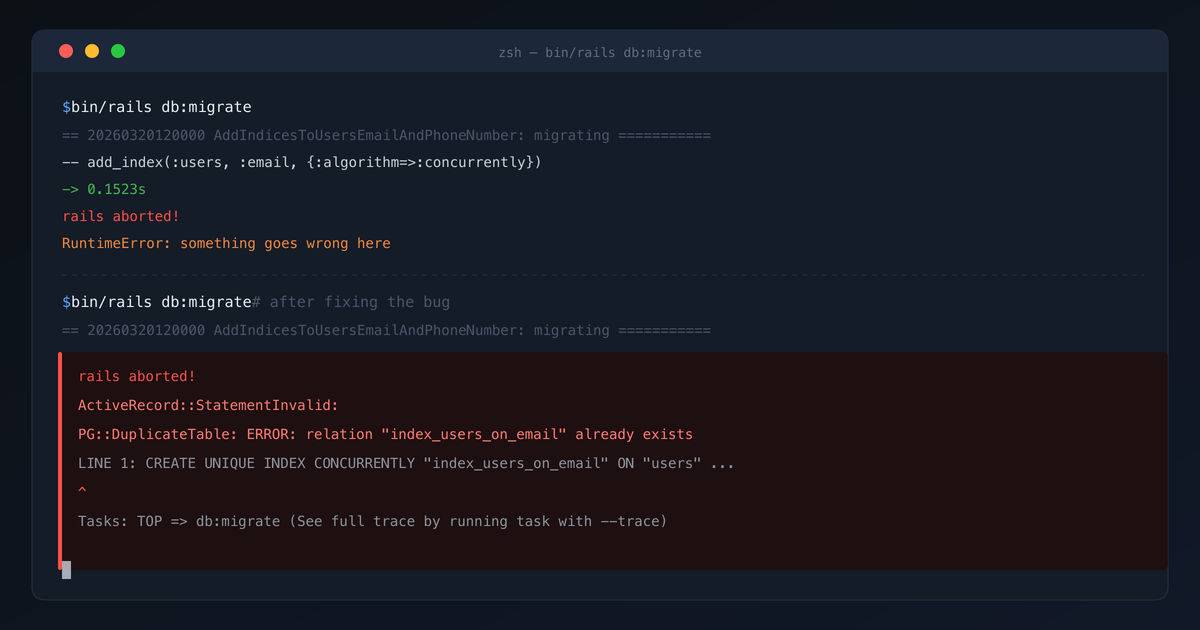
Task: Click the yellow minimize traffic light
Action: [x=92, y=50]
